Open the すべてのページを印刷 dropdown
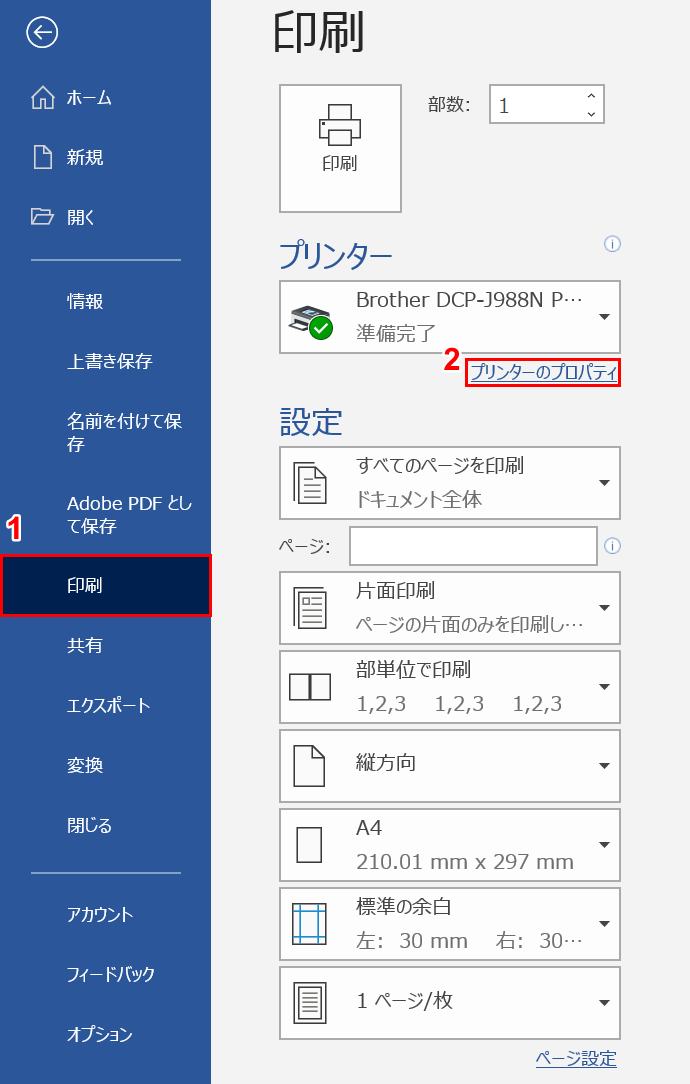Image resolution: width=690 pixels, height=1084 pixels. pyautogui.click(x=450, y=483)
